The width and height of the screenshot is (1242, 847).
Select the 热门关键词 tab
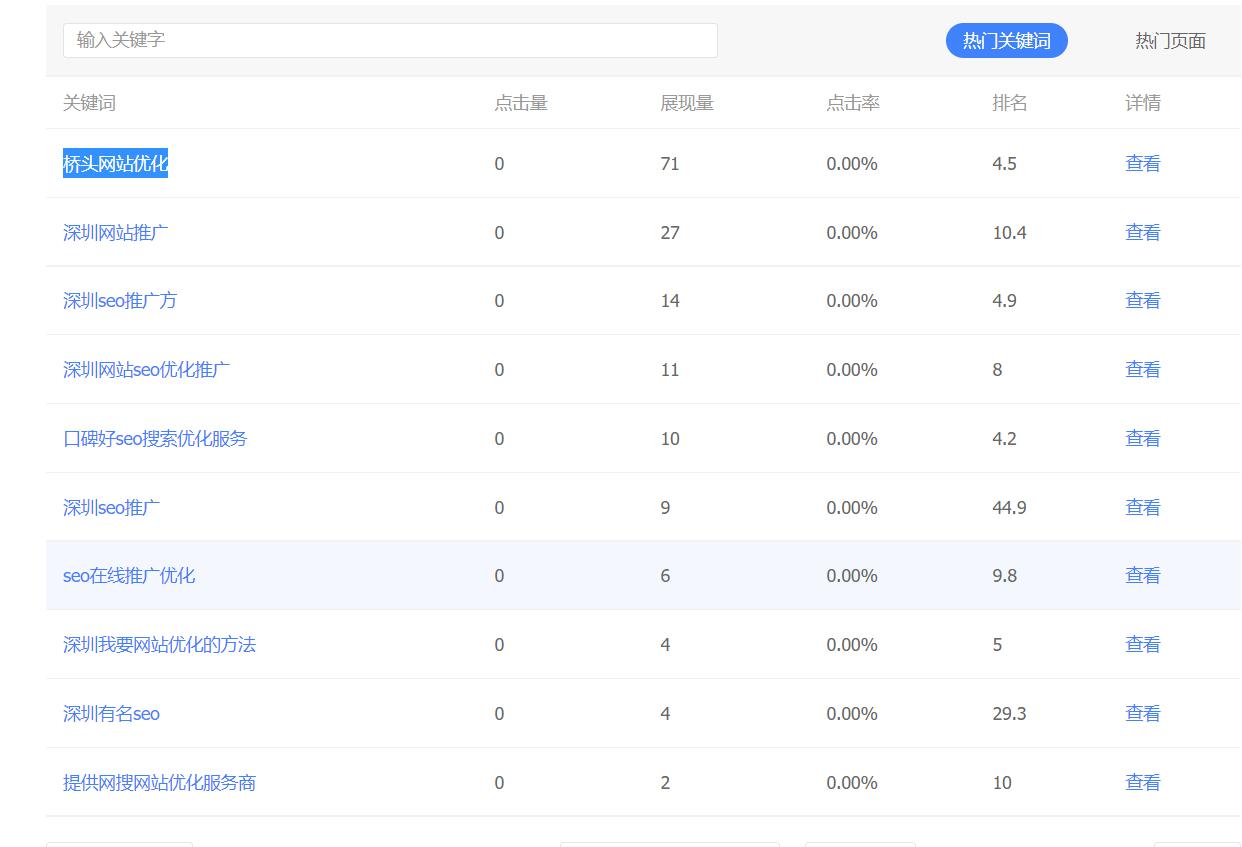[x=1006, y=41]
